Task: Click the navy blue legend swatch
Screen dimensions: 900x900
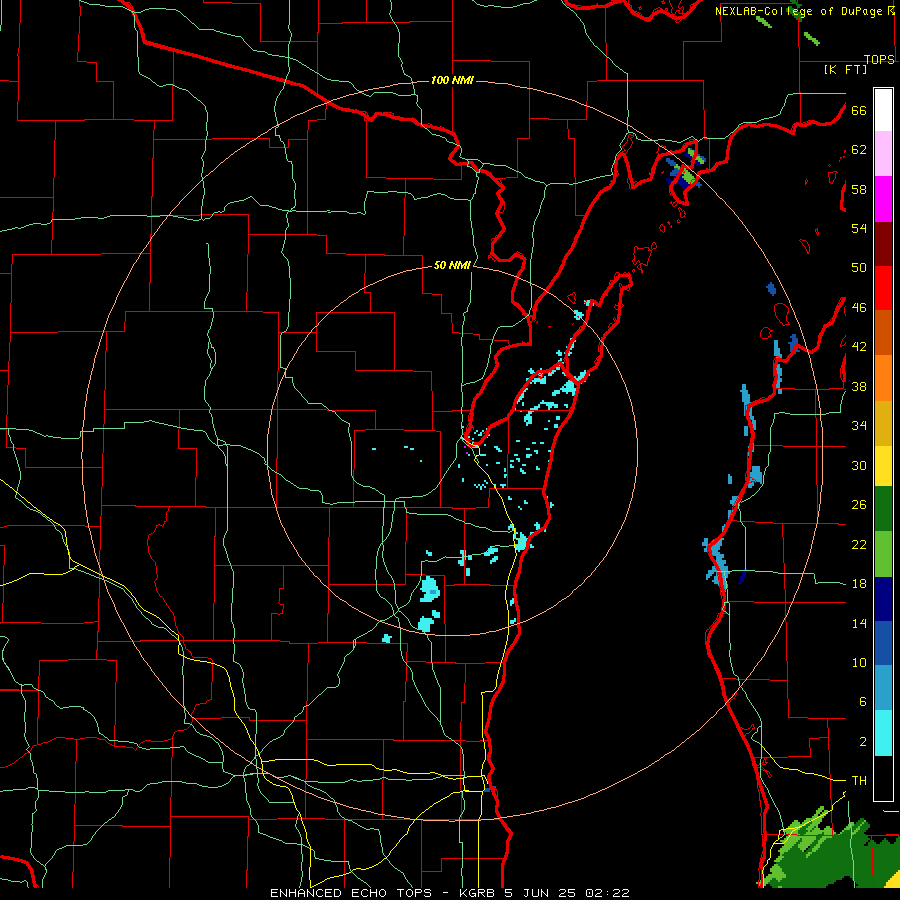Action: point(883,599)
